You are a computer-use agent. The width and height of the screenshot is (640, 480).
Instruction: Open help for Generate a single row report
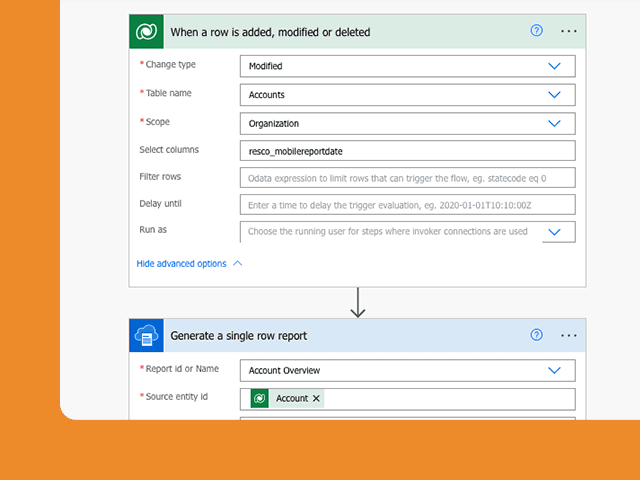[x=536, y=335]
